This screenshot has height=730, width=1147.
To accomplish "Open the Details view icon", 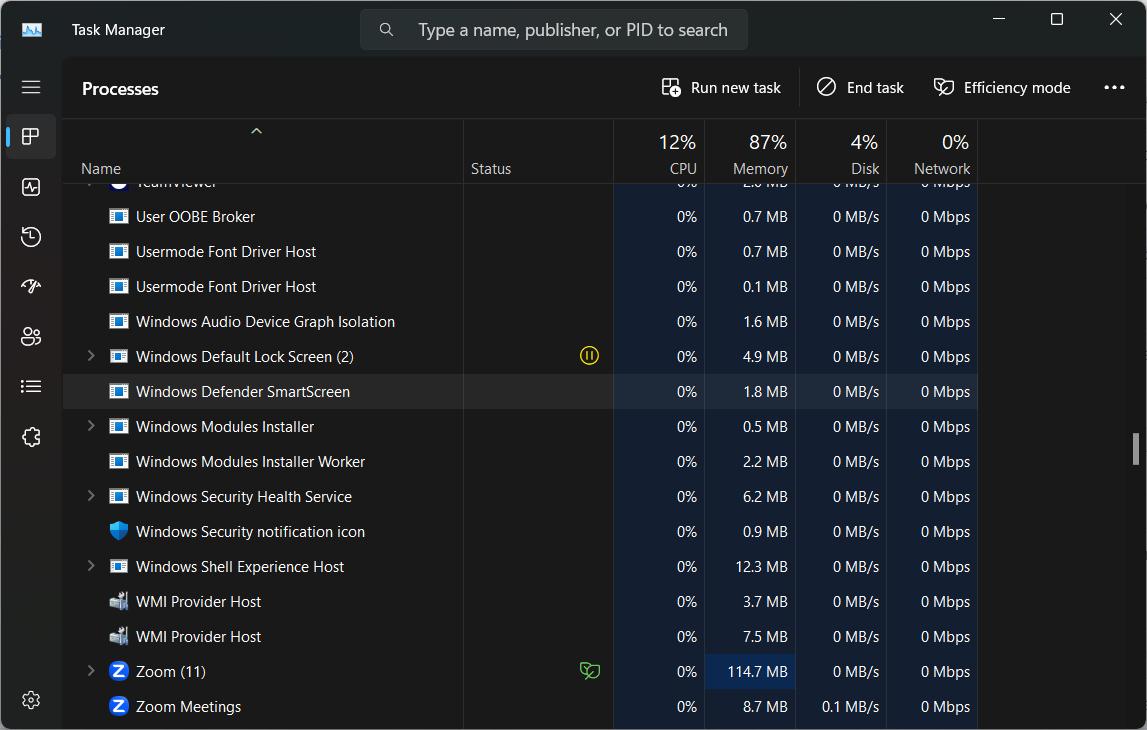I will 30,386.
